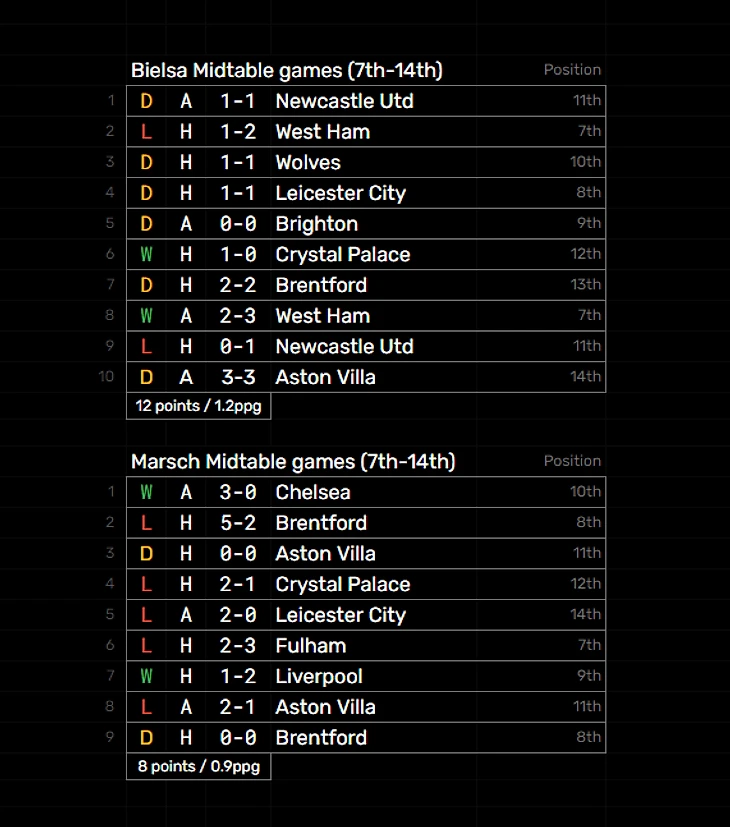Select row number 10 in Bielsa table
730x827 pixels.
point(107,377)
